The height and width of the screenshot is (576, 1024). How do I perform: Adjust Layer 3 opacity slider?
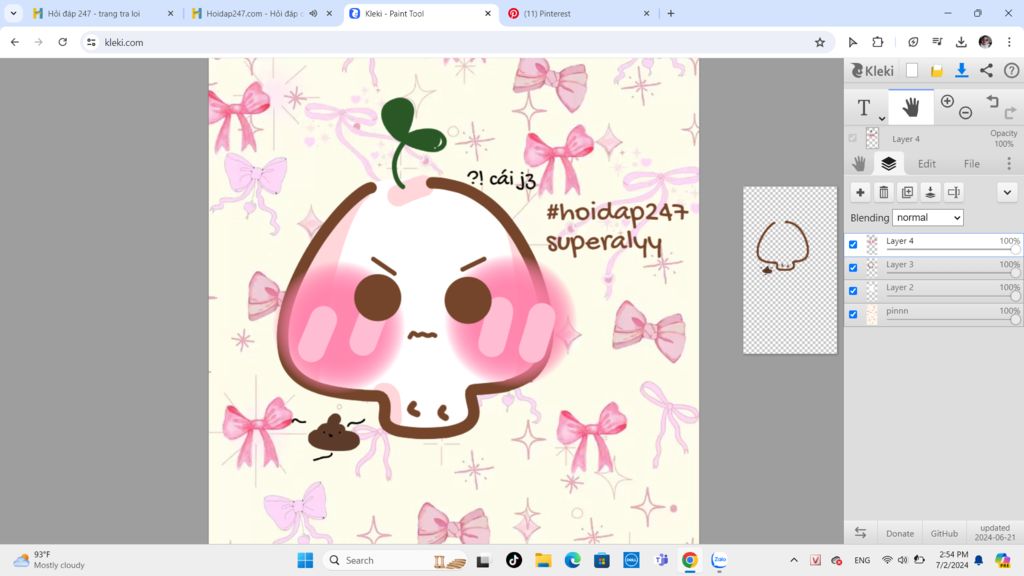[x=952, y=273]
